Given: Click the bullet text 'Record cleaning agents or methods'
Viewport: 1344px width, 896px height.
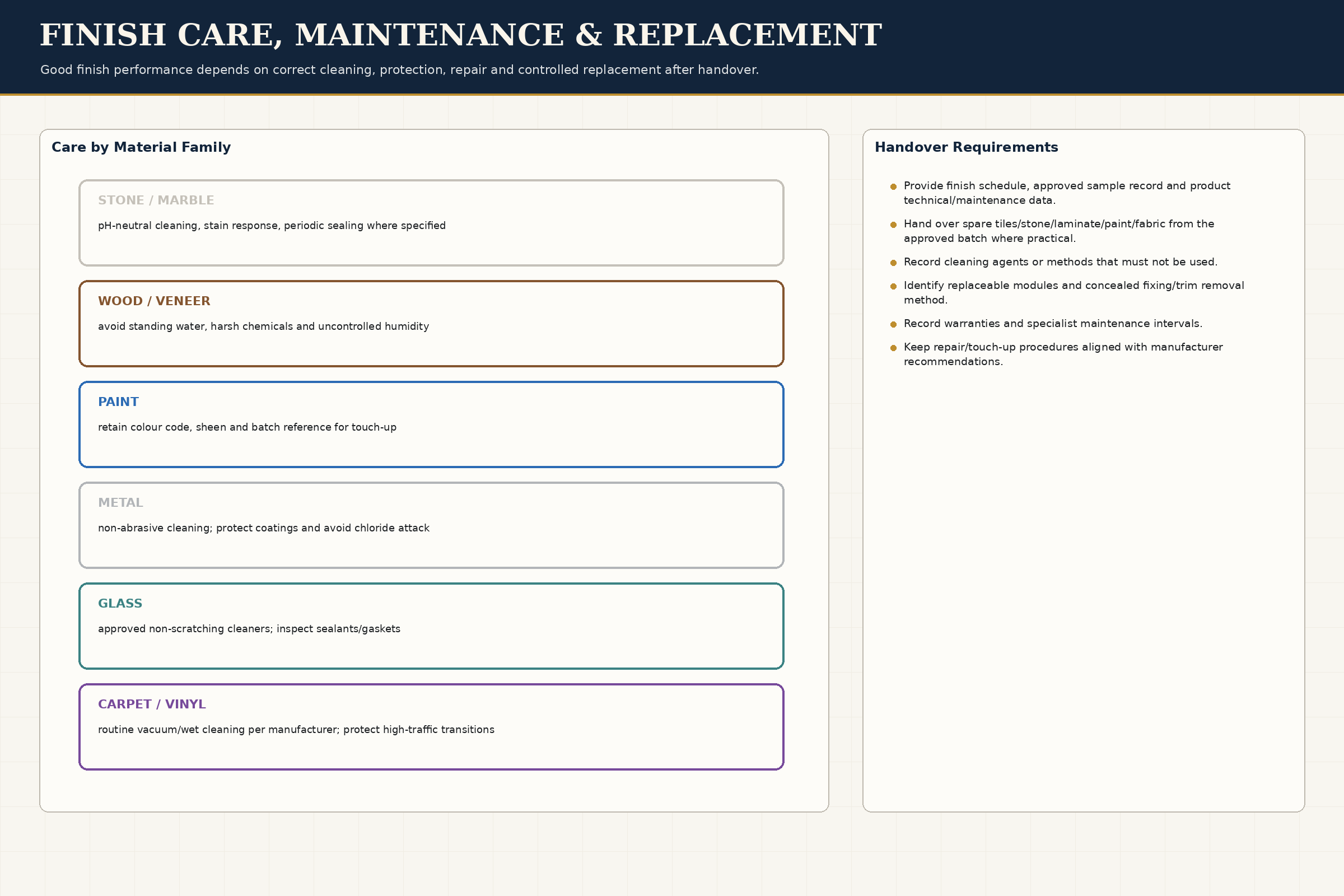Looking at the screenshot, I should tap(1061, 262).
